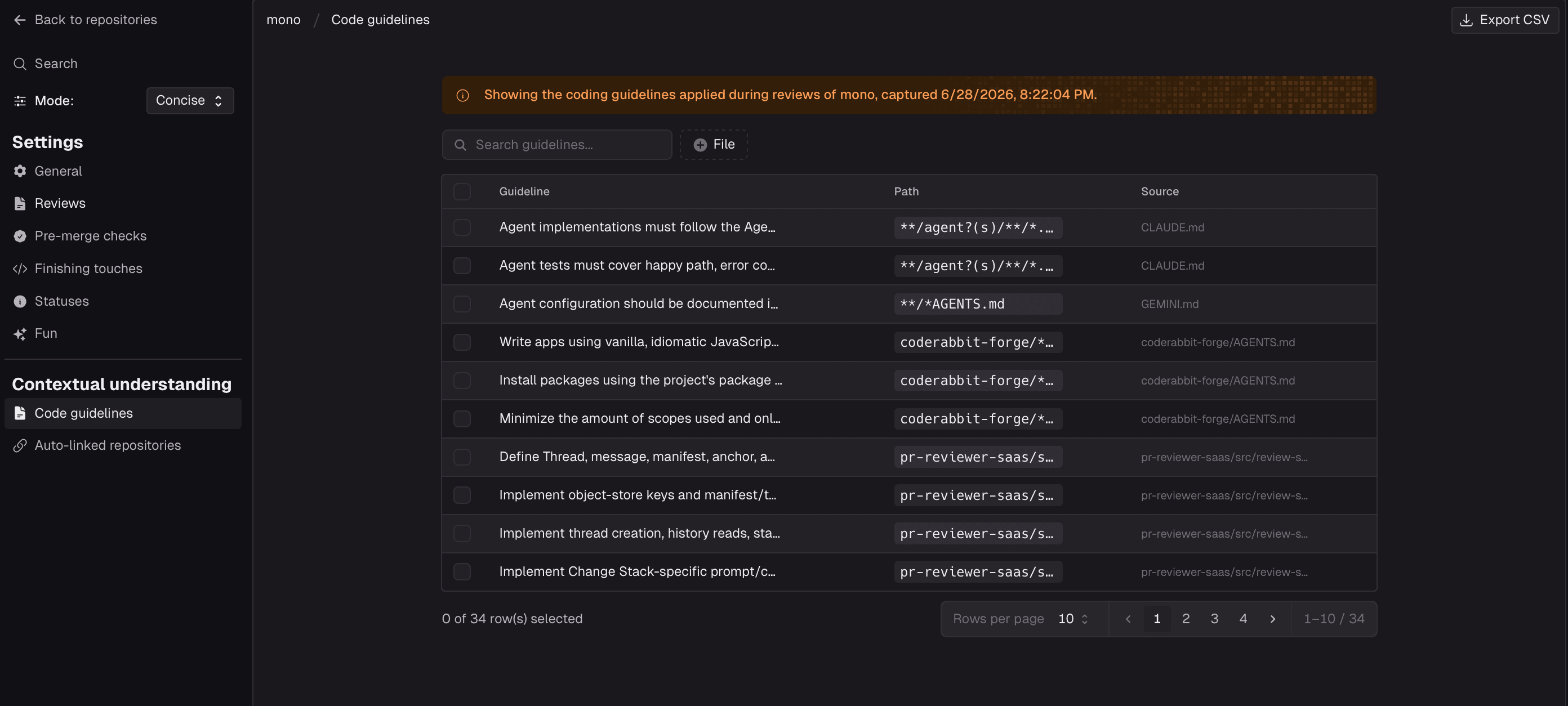Click the Mode sliders icon
Image resolution: width=1568 pixels, height=706 pixels.
[x=20, y=101]
